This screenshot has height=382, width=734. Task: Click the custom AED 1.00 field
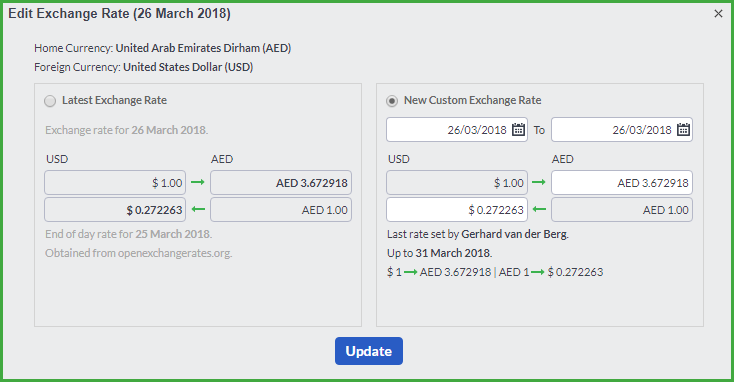[622, 210]
